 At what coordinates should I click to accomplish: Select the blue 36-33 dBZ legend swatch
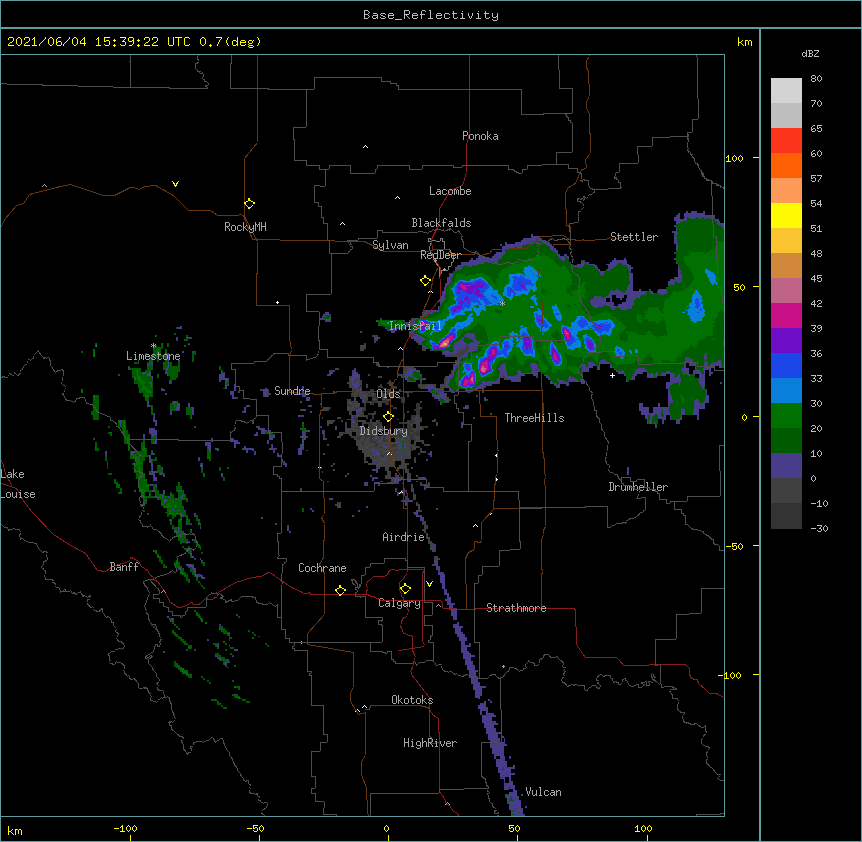786,365
